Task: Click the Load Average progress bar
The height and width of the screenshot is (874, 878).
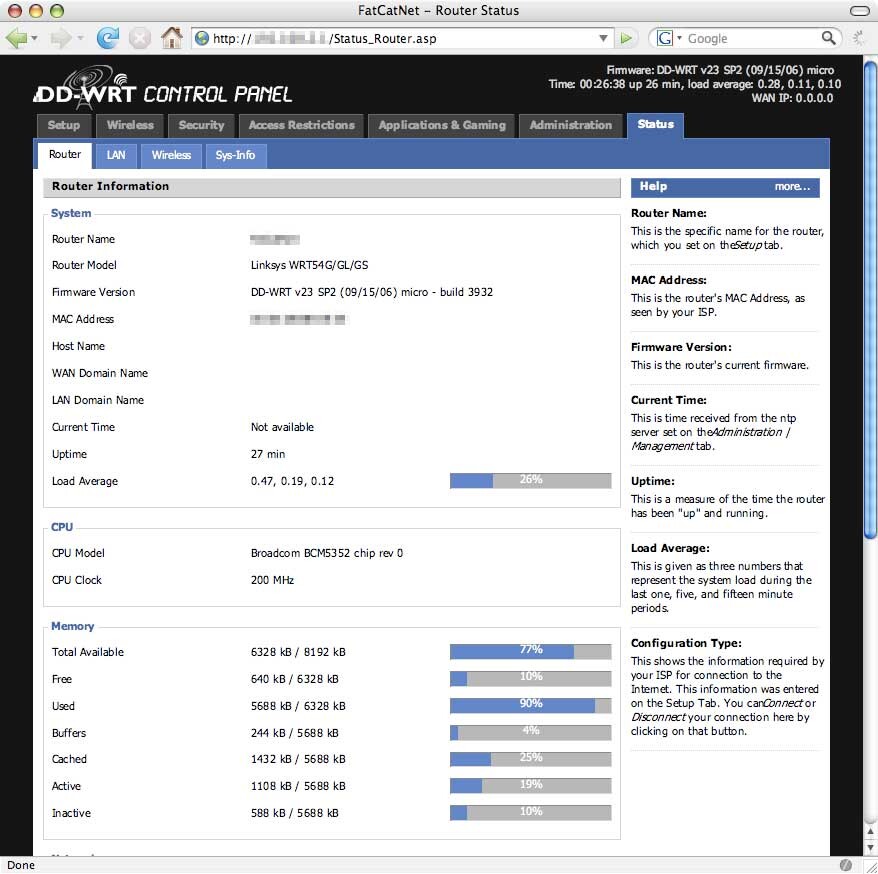Action: click(530, 480)
